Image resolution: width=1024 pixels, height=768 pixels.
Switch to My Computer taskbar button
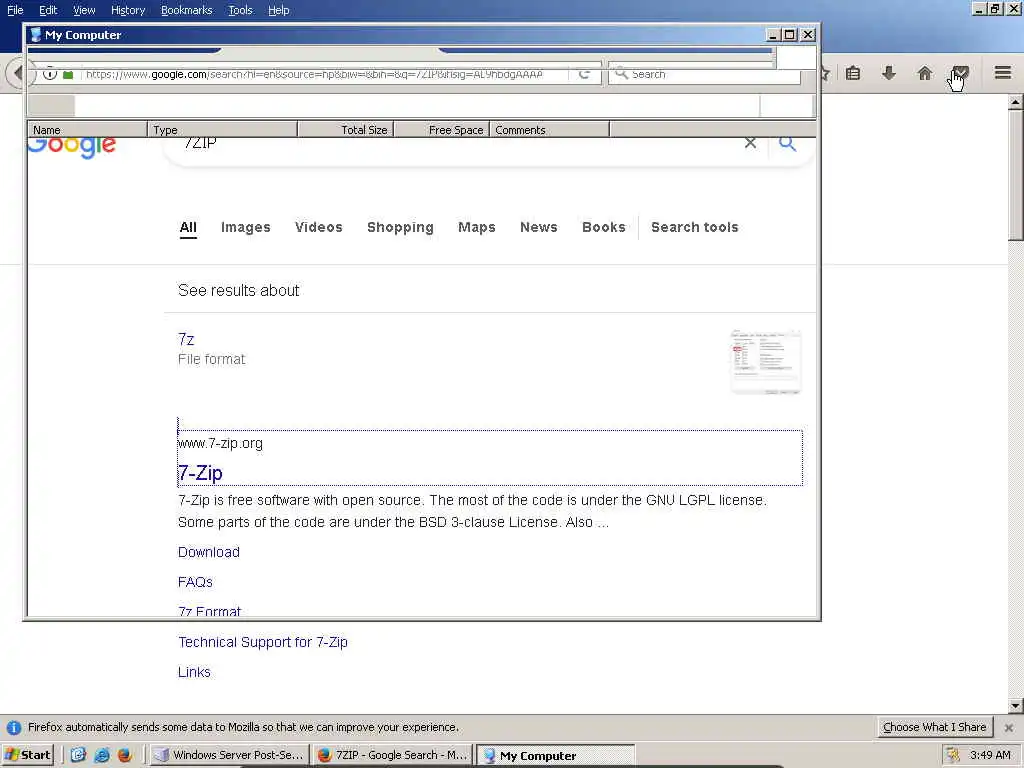click(x=555, y=755)
